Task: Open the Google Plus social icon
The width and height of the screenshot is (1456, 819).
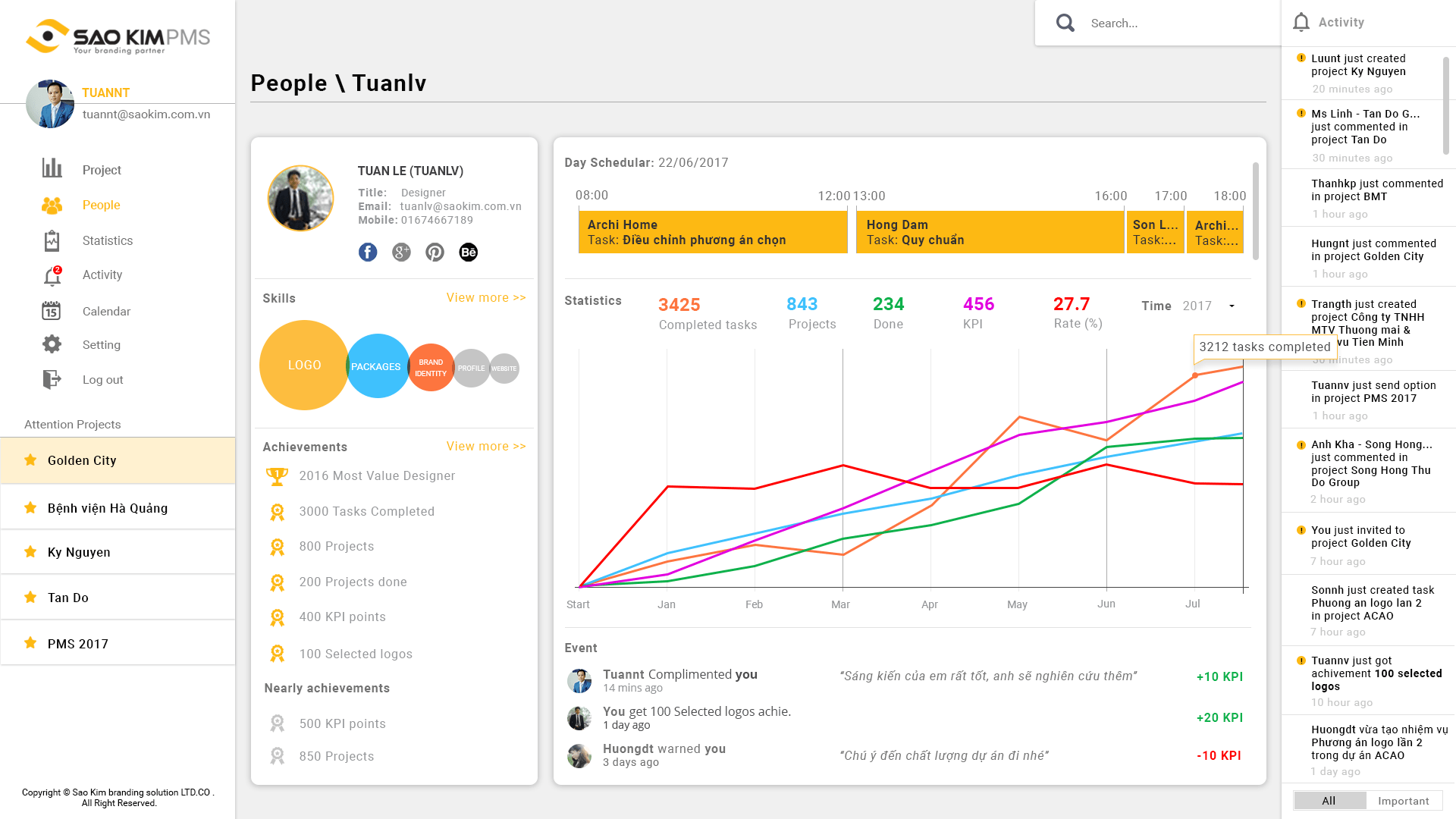Action: 401,253
